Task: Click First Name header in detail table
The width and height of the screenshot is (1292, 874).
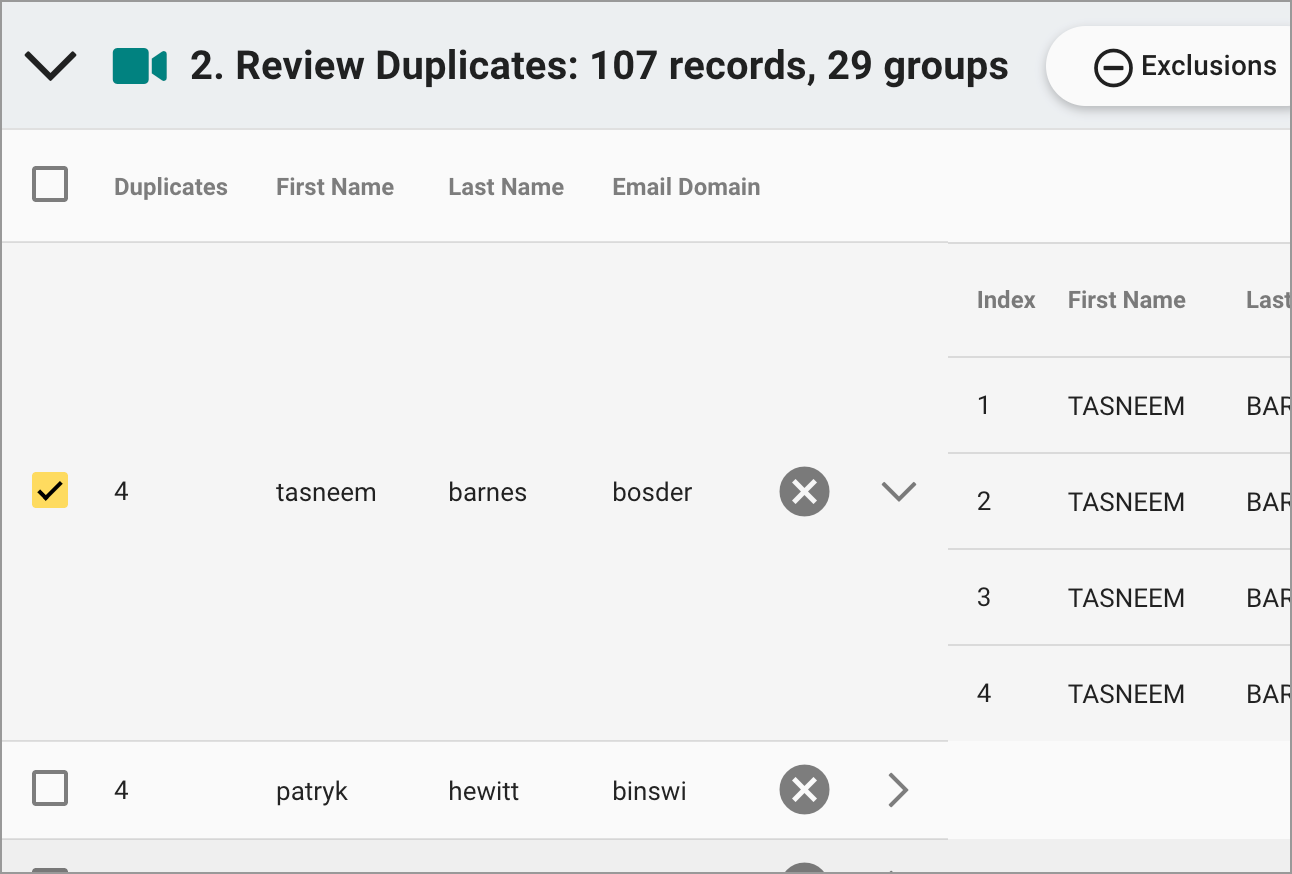Action: point(1126,300)
